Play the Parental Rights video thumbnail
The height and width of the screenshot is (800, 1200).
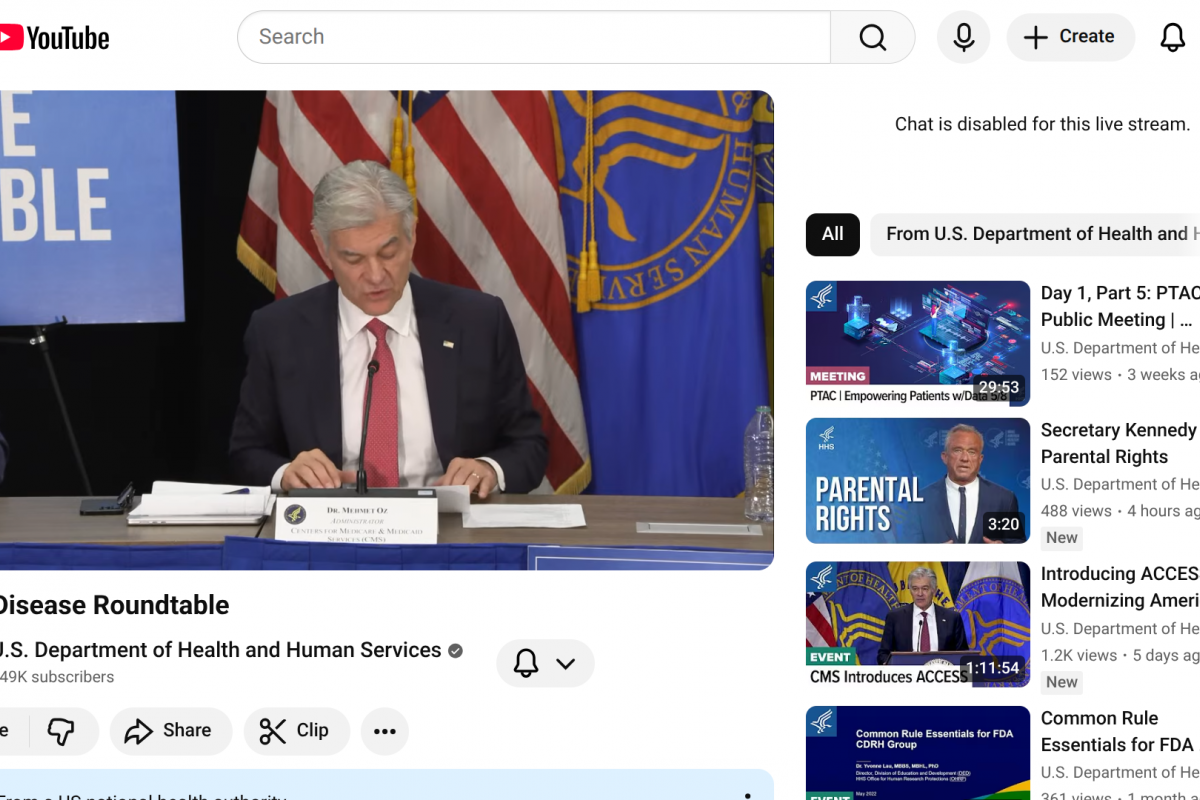917,481
